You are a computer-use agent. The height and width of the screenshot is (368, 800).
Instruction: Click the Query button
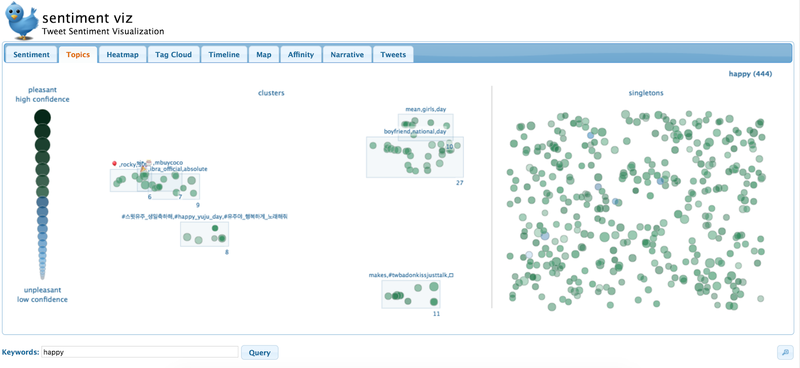click(260, 352)
